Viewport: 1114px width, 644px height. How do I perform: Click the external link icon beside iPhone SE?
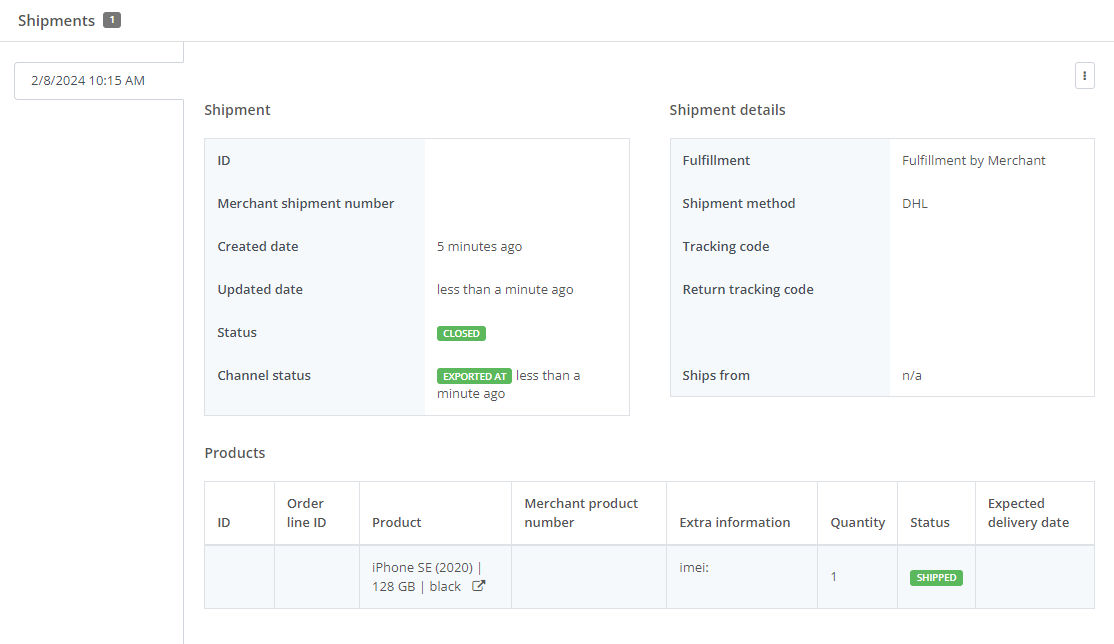tap(478, 587)
